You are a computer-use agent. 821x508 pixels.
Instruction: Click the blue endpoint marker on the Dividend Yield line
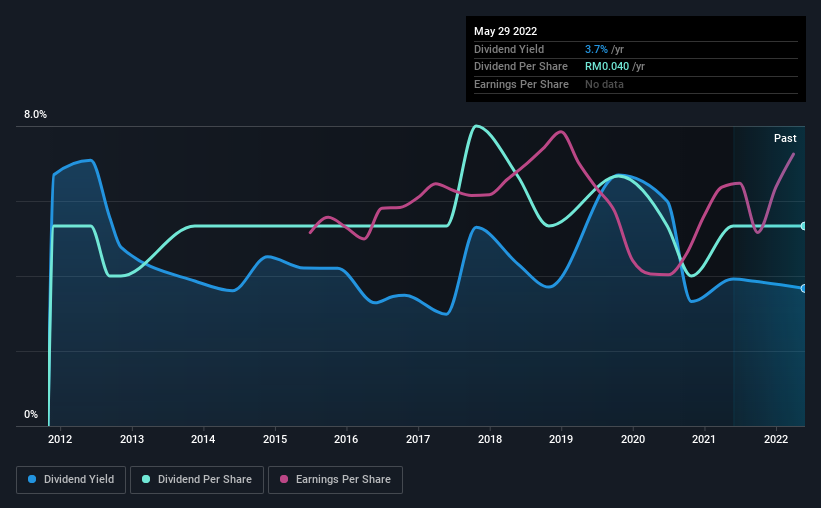pyautogui.click(x=803, y=288)
